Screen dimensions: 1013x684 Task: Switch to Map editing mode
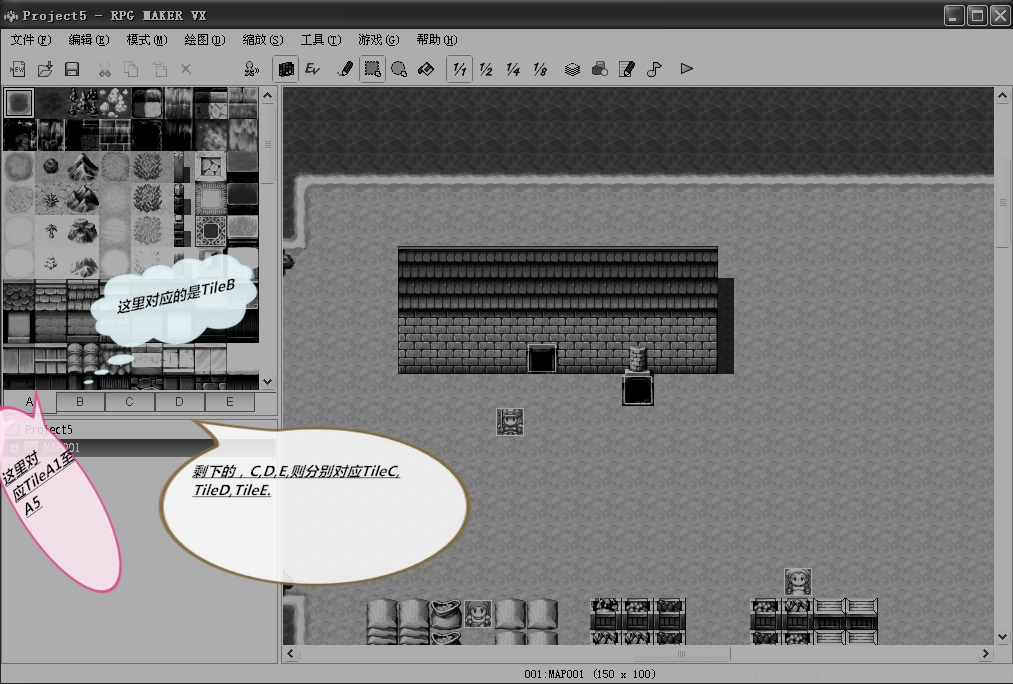coord(286,69)
